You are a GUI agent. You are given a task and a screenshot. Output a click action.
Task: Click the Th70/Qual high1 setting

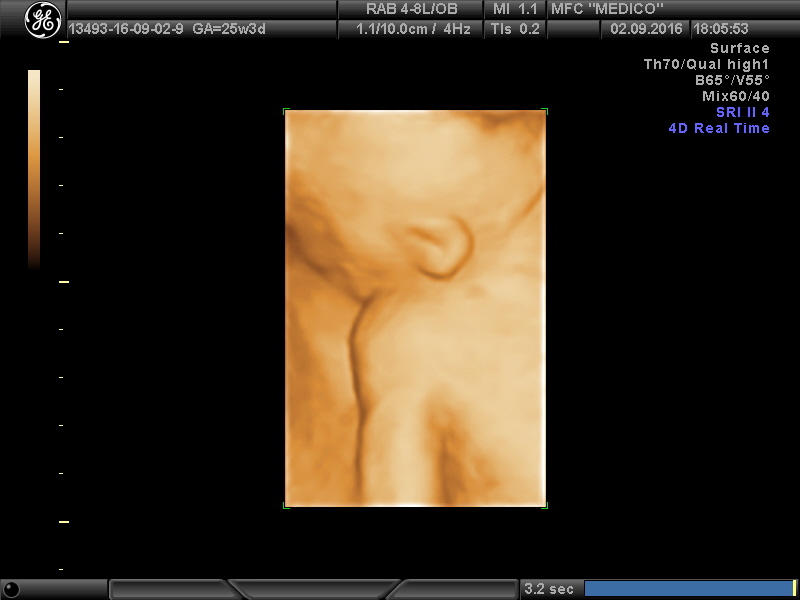click(x=707, y=64)
